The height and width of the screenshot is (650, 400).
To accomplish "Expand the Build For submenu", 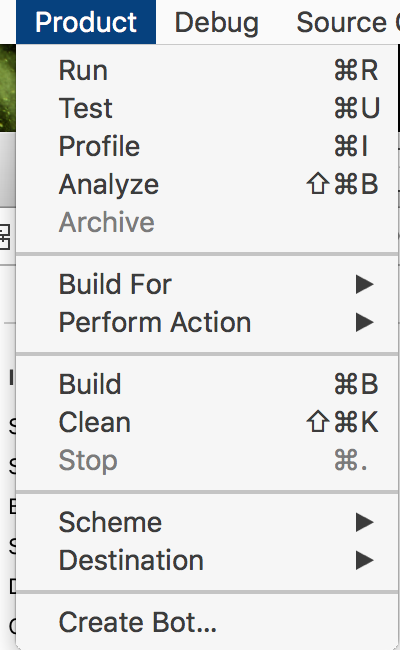I will (207, 284).
